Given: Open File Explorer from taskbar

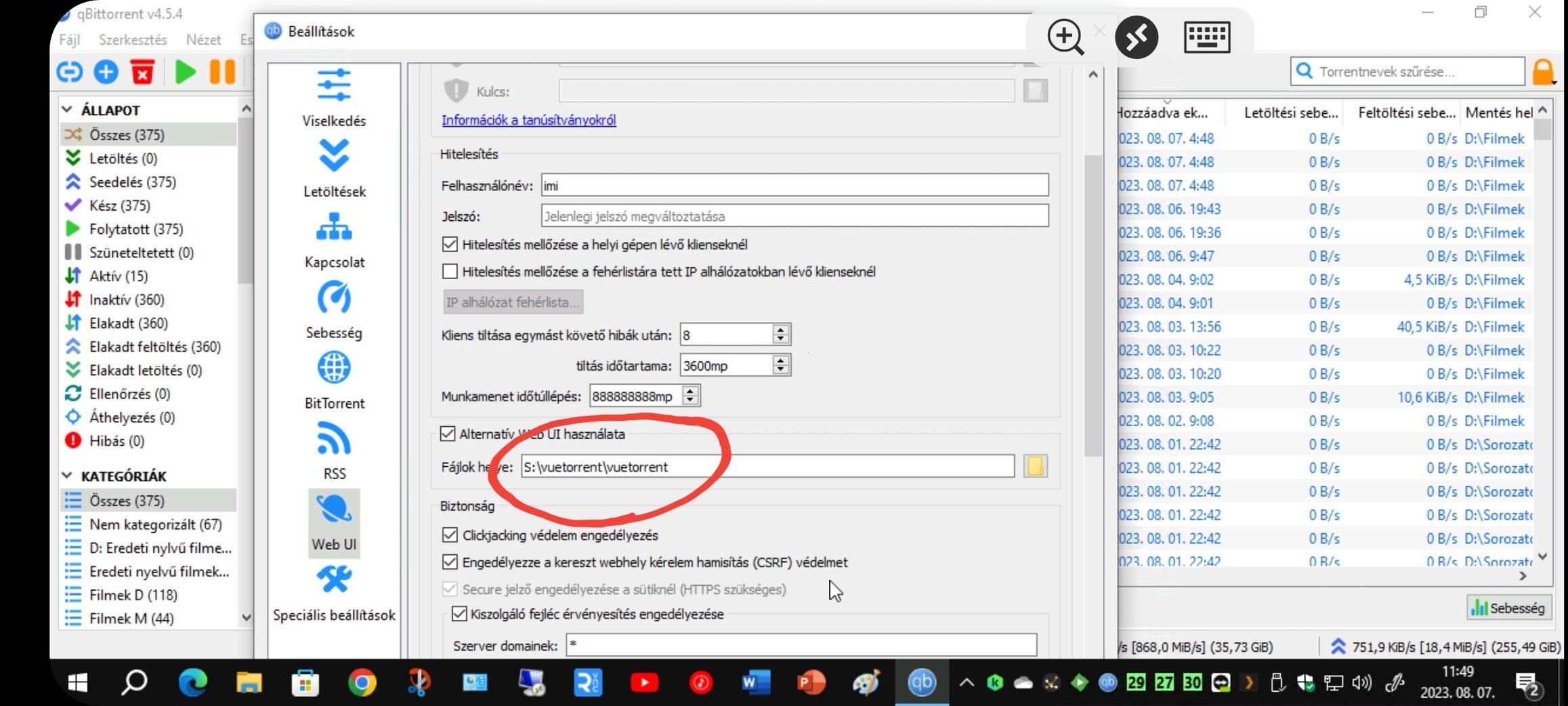Looking at the screenshot, I should (249, 683).
